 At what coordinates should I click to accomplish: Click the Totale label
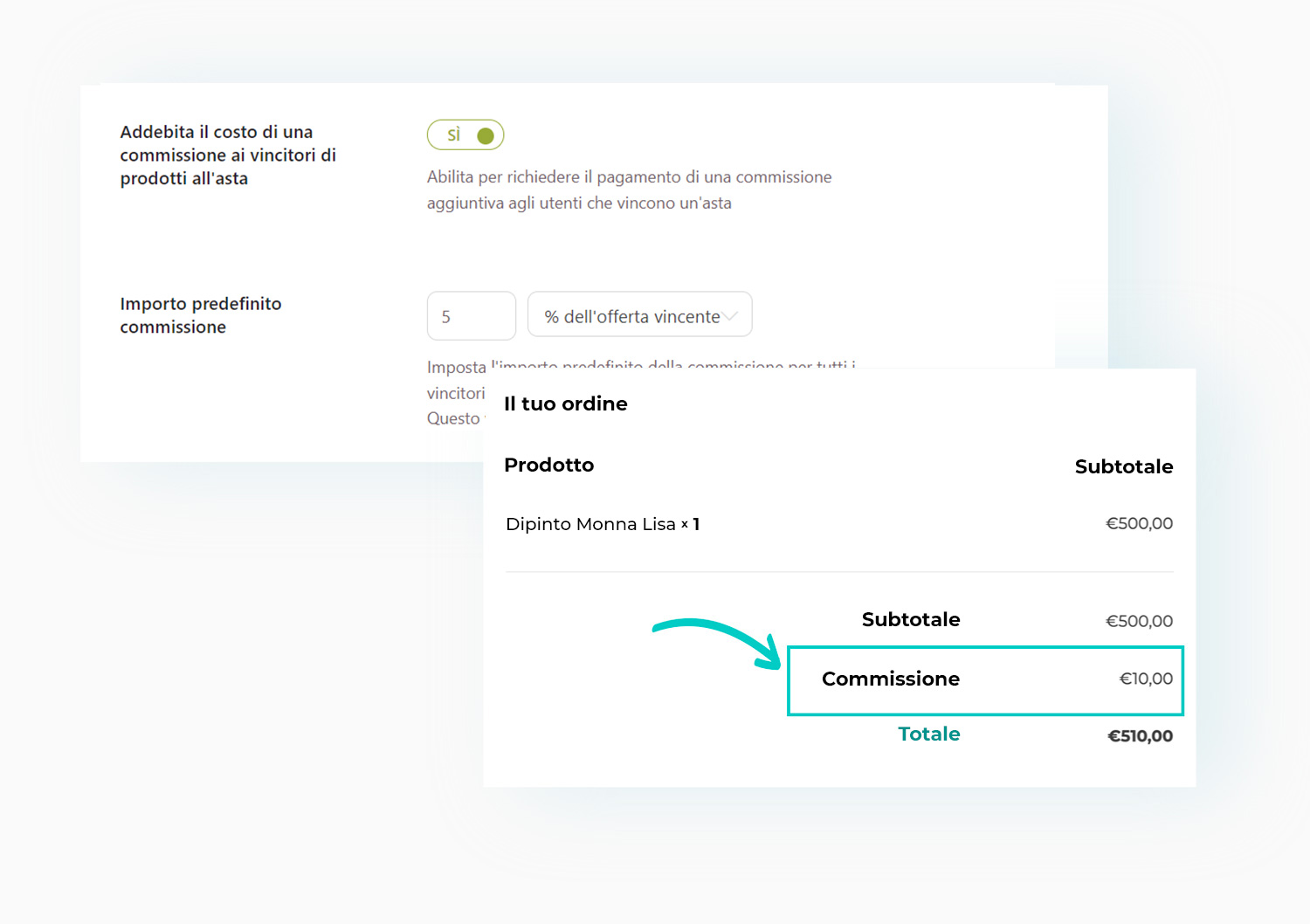(929, 734)
